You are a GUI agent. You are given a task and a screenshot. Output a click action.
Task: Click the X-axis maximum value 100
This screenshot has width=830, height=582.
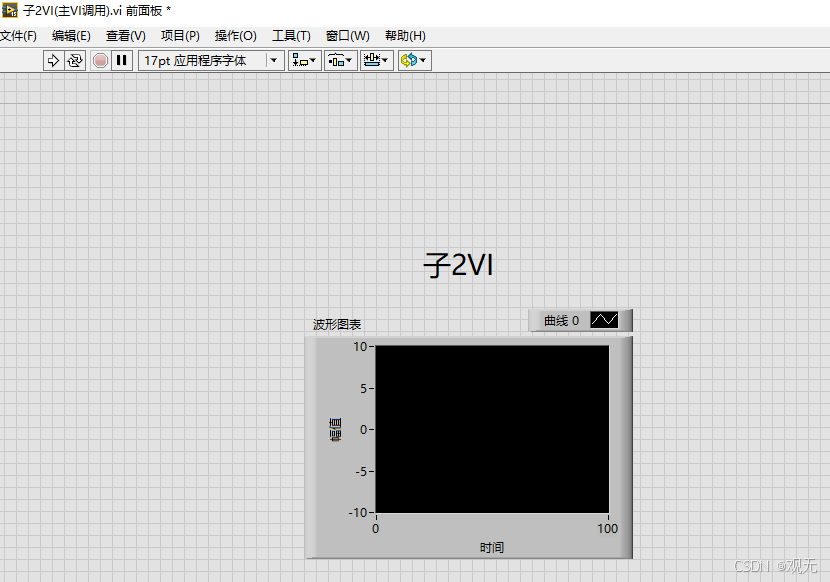click(x=607, y=528)
